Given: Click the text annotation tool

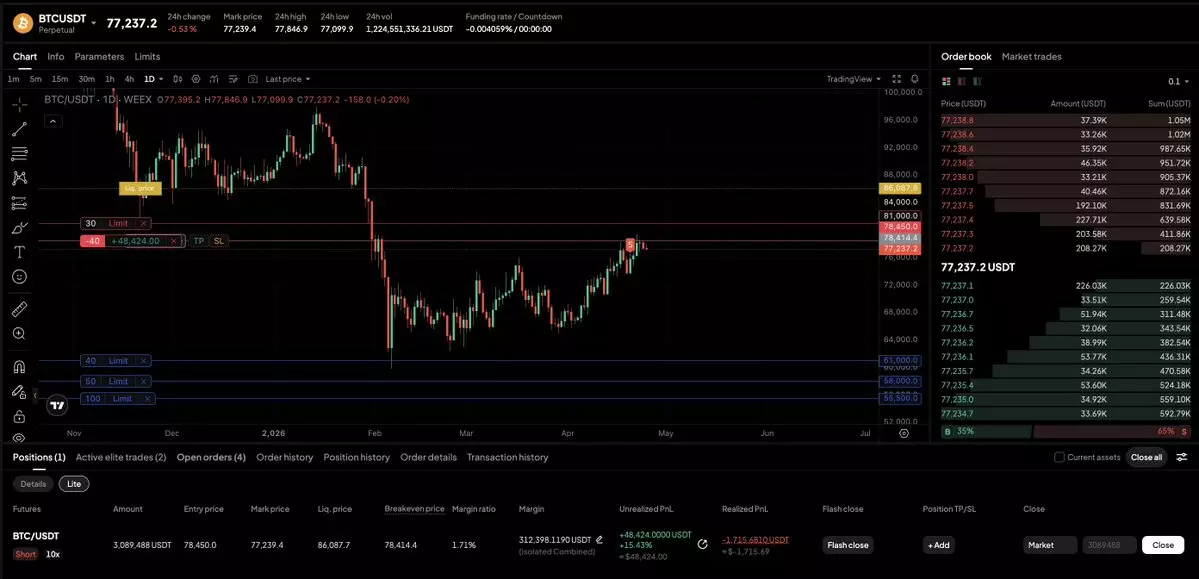Looking at the screenshot, I should point(19,252).
